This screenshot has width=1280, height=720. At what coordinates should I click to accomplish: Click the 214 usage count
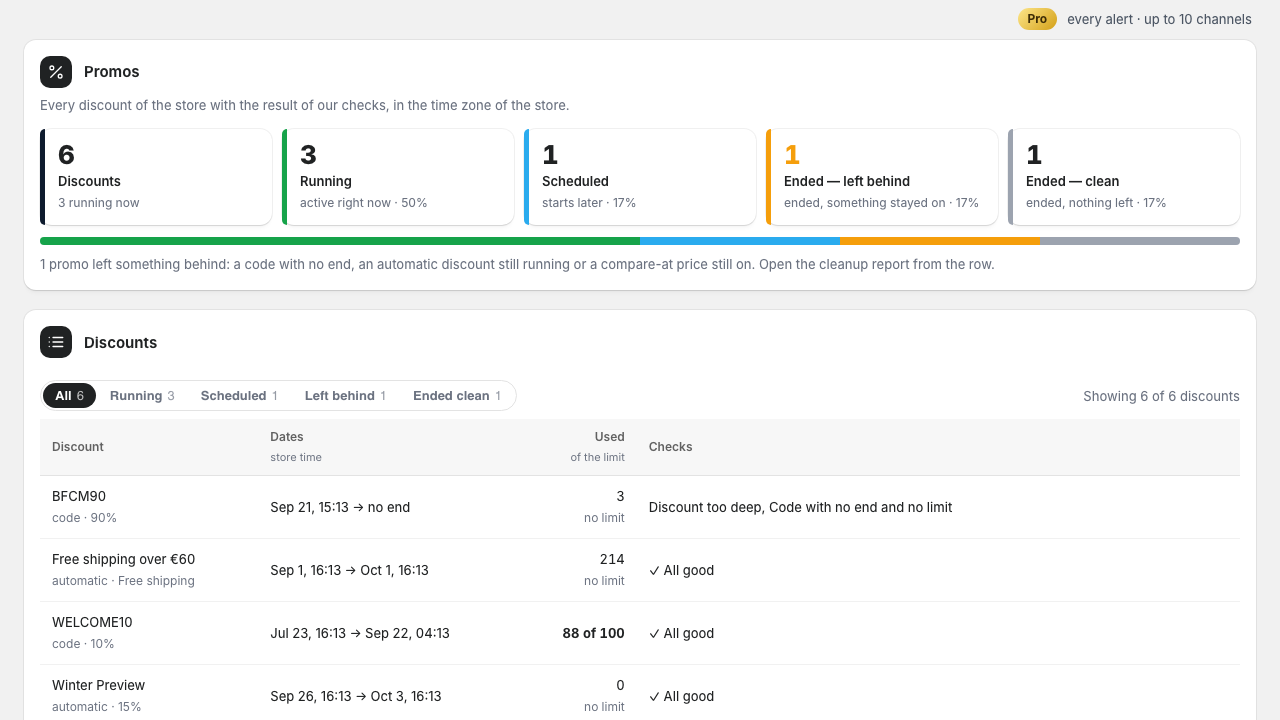[612, 559]
